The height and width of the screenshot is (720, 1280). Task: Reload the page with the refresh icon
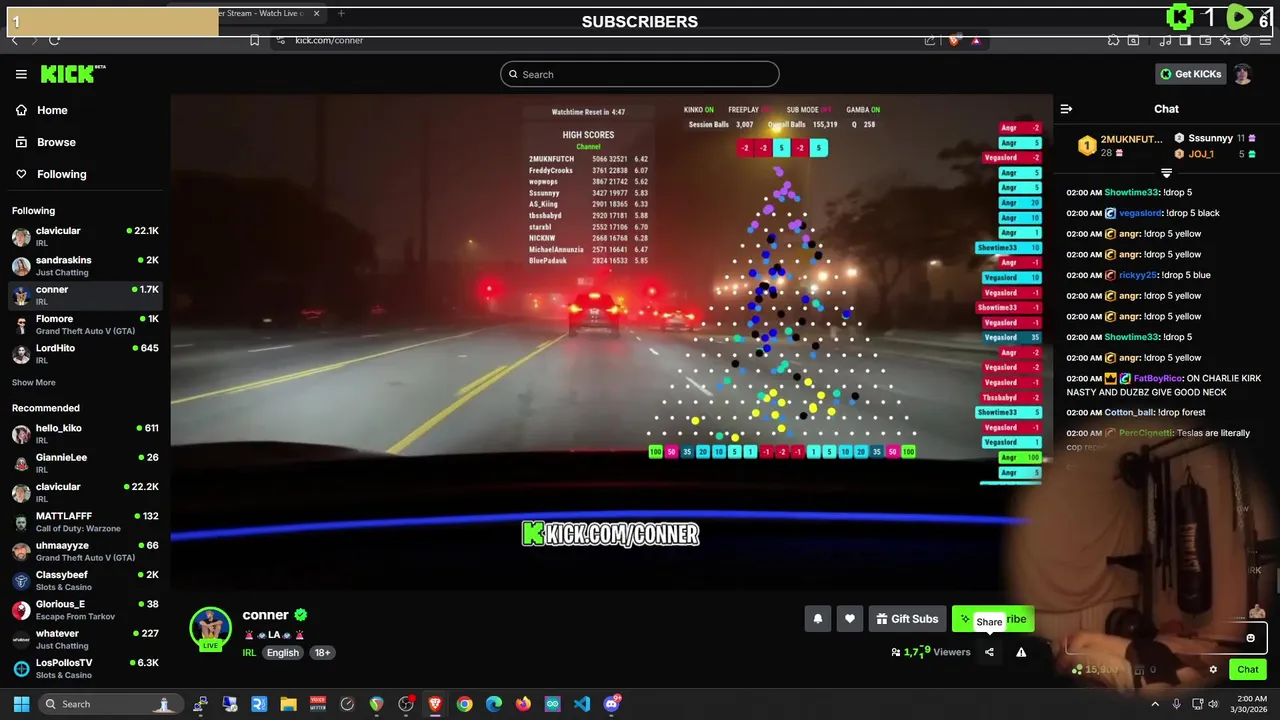pos(54,40)
